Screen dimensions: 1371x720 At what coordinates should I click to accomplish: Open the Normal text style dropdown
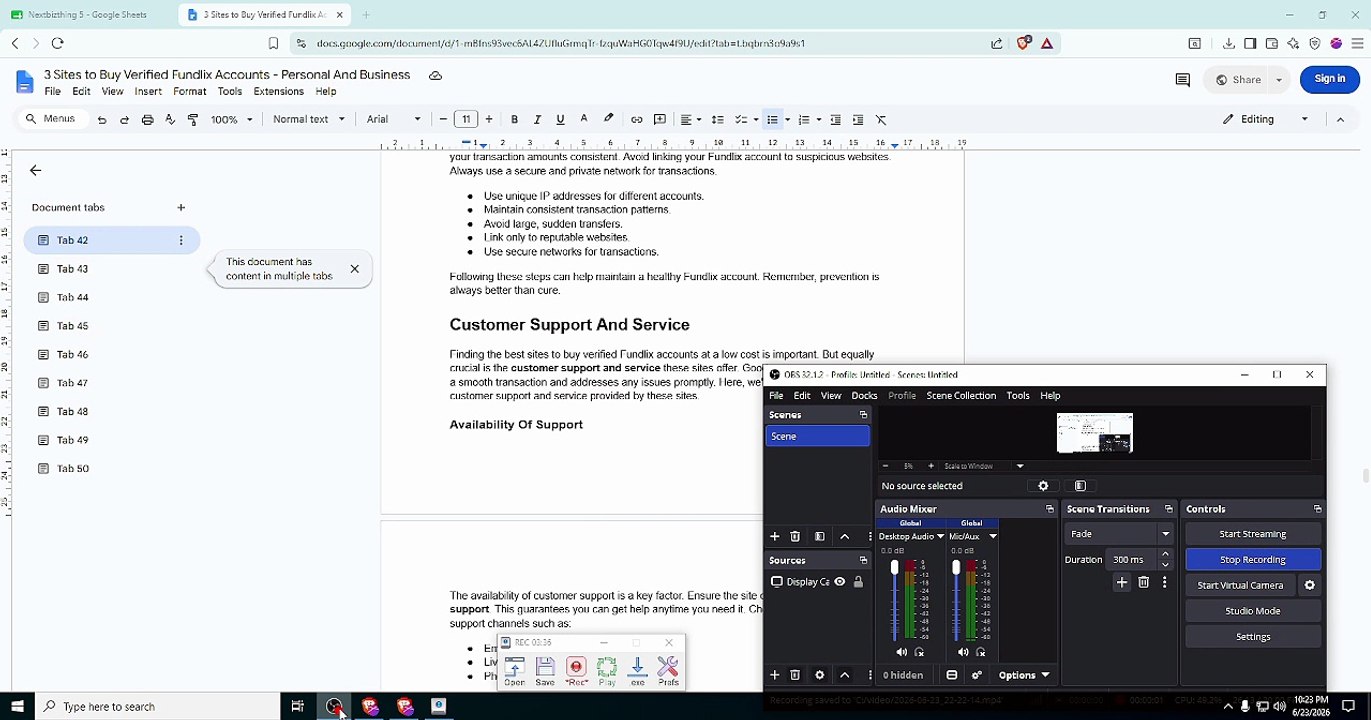coord(309,120)
